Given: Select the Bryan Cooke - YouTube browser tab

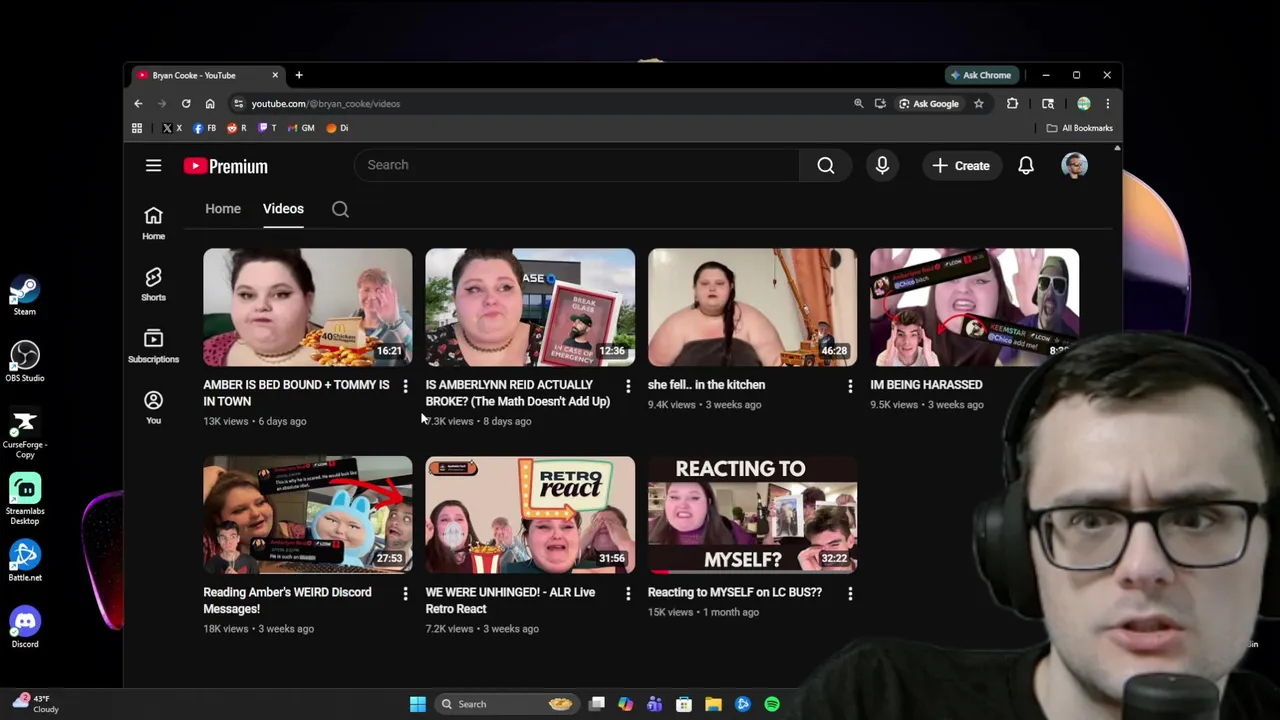Looking at the screenshot, I should click(x=207, y=75).
